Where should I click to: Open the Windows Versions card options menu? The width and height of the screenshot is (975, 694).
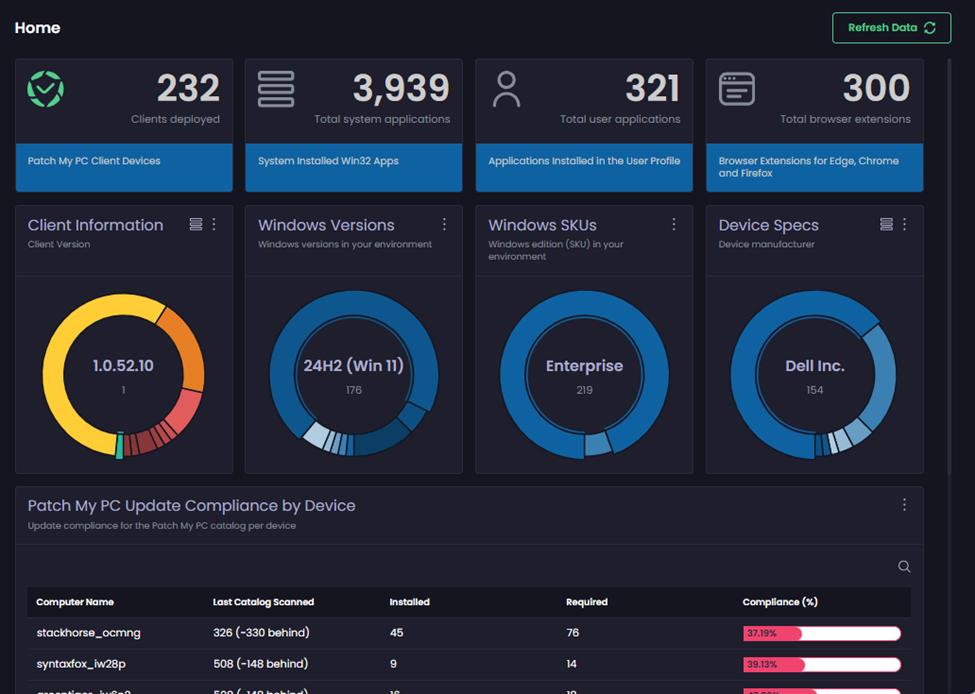pyautogui.click(x=444, y=224)
